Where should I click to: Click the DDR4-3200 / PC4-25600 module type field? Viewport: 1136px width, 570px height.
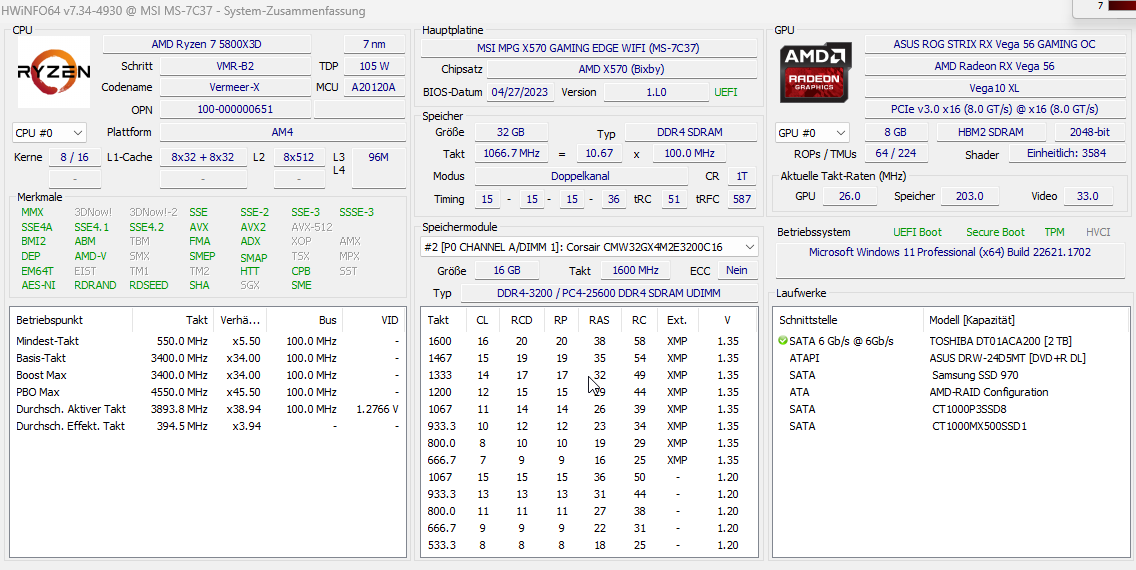[609, 293]
